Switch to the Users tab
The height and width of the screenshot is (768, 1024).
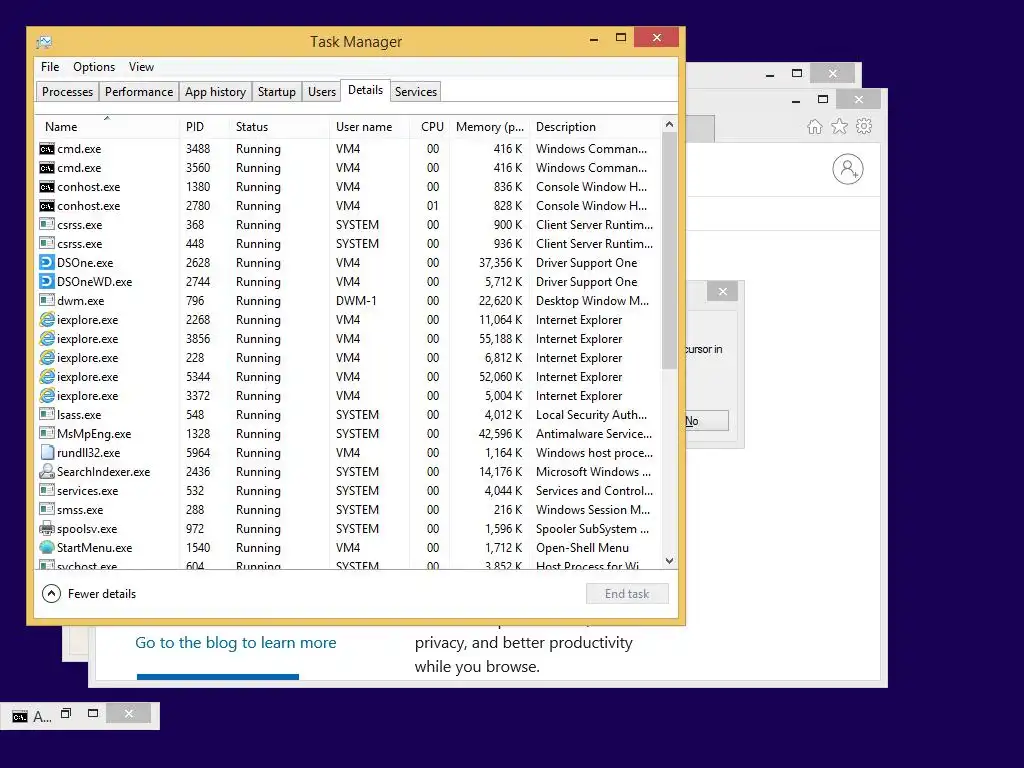(322, 91)
